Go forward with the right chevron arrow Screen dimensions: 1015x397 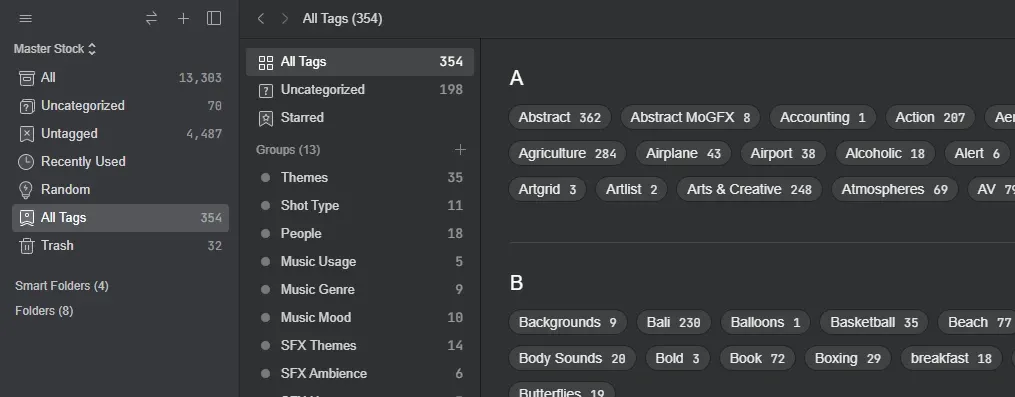pos(284,19)
